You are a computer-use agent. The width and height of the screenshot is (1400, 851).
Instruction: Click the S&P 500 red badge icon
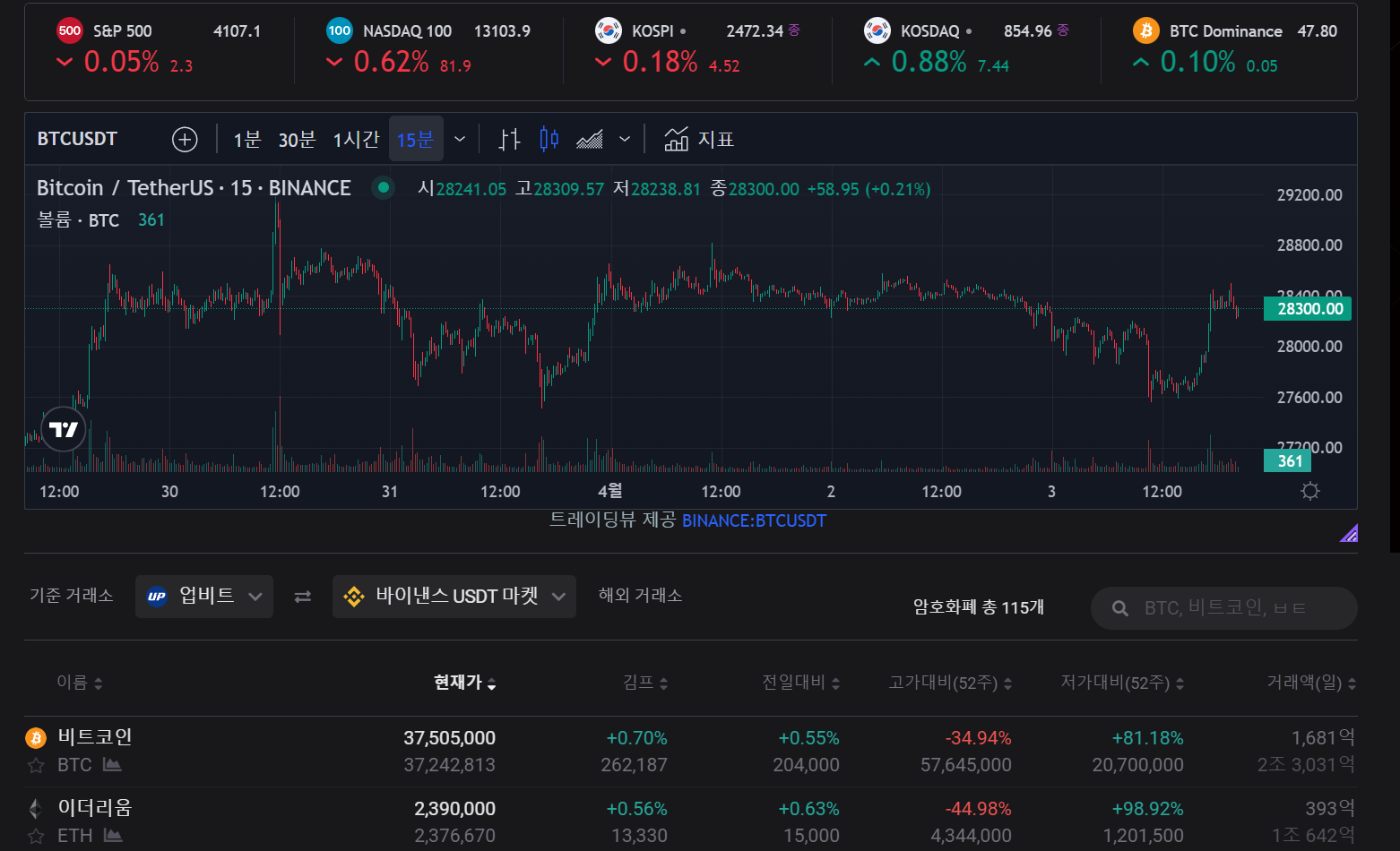click(x=70, y=30)
